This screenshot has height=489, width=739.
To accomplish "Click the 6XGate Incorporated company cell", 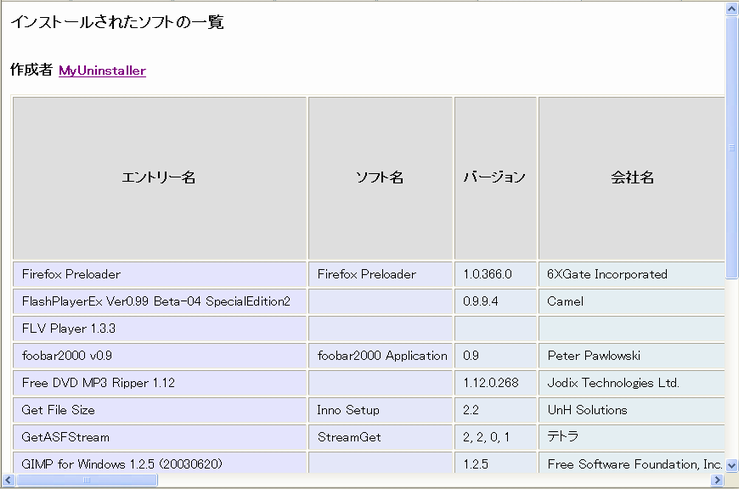I will pyautogui.click(x=632, y=274).
